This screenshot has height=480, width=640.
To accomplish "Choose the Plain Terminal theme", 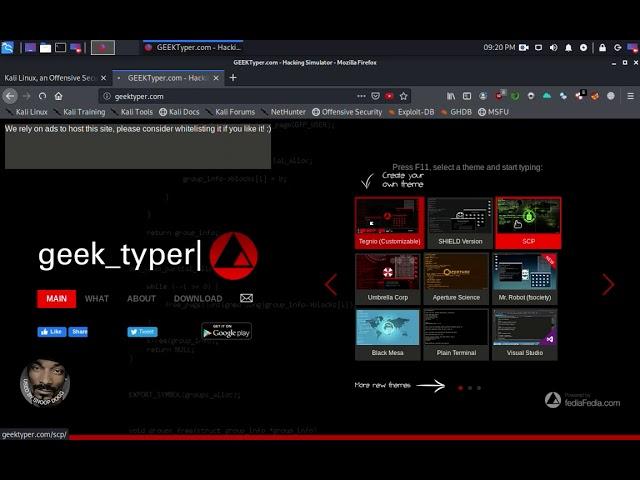I will click(x=456, y=335).
